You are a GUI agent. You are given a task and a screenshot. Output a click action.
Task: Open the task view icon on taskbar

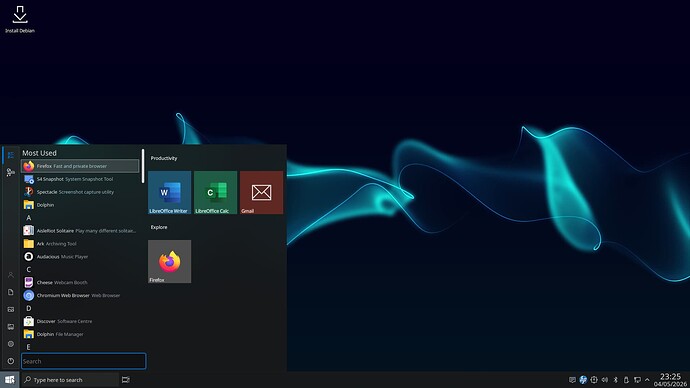tap(125, 380)
